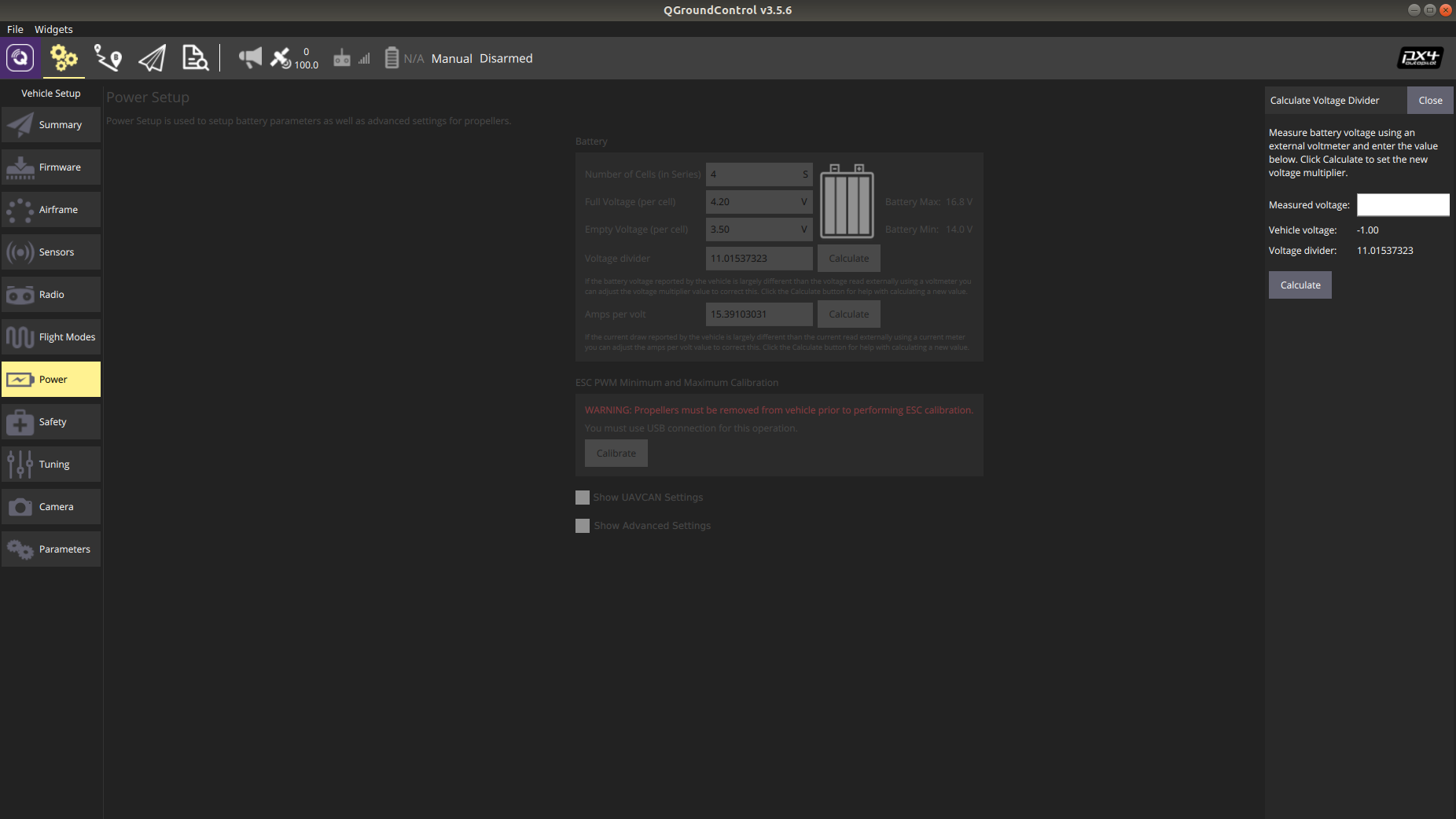Close the Calculate Voltage Divider panel
Viewport: 1456px width, 819px height.
pos(1430,101)
